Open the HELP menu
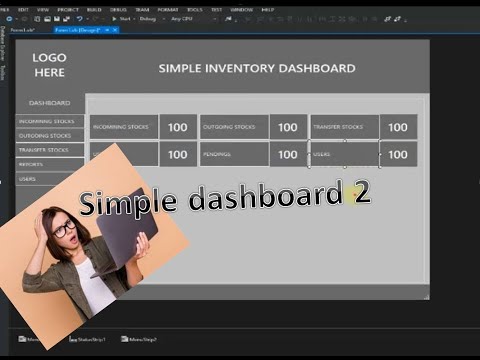 pyautogui.click(x=268, y=10)
